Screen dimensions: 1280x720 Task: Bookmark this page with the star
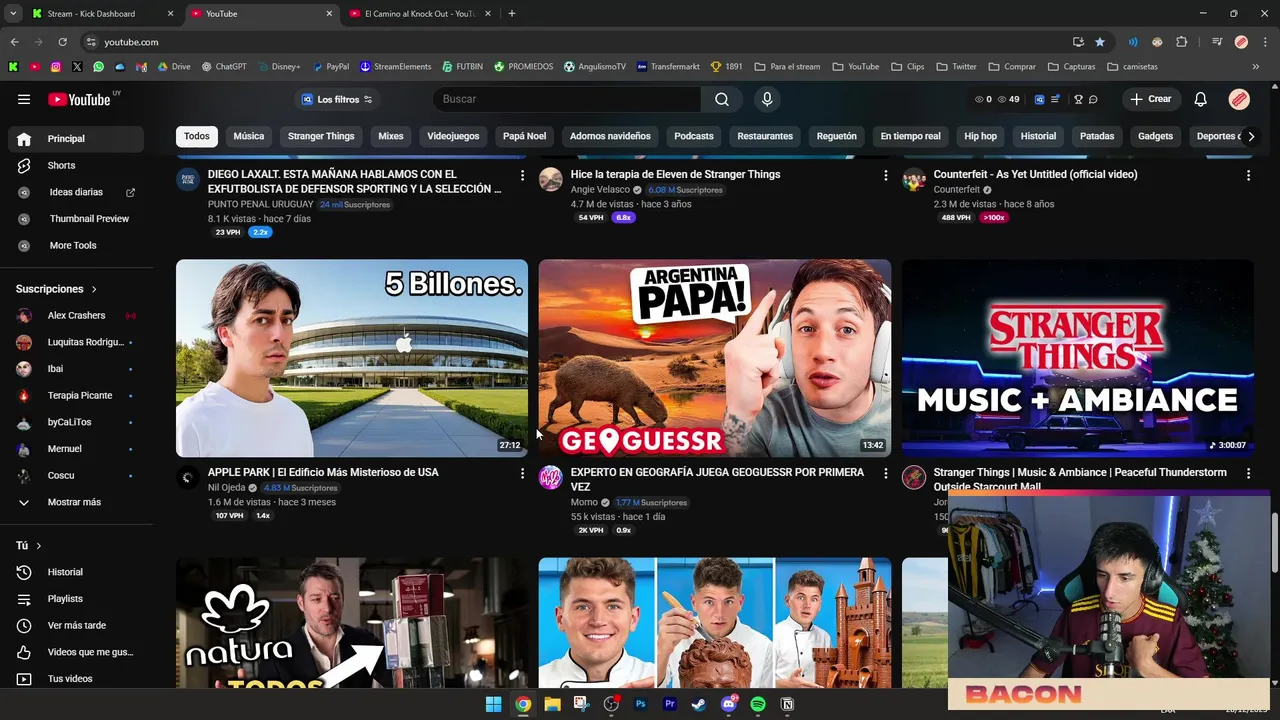click(1100, 42)
